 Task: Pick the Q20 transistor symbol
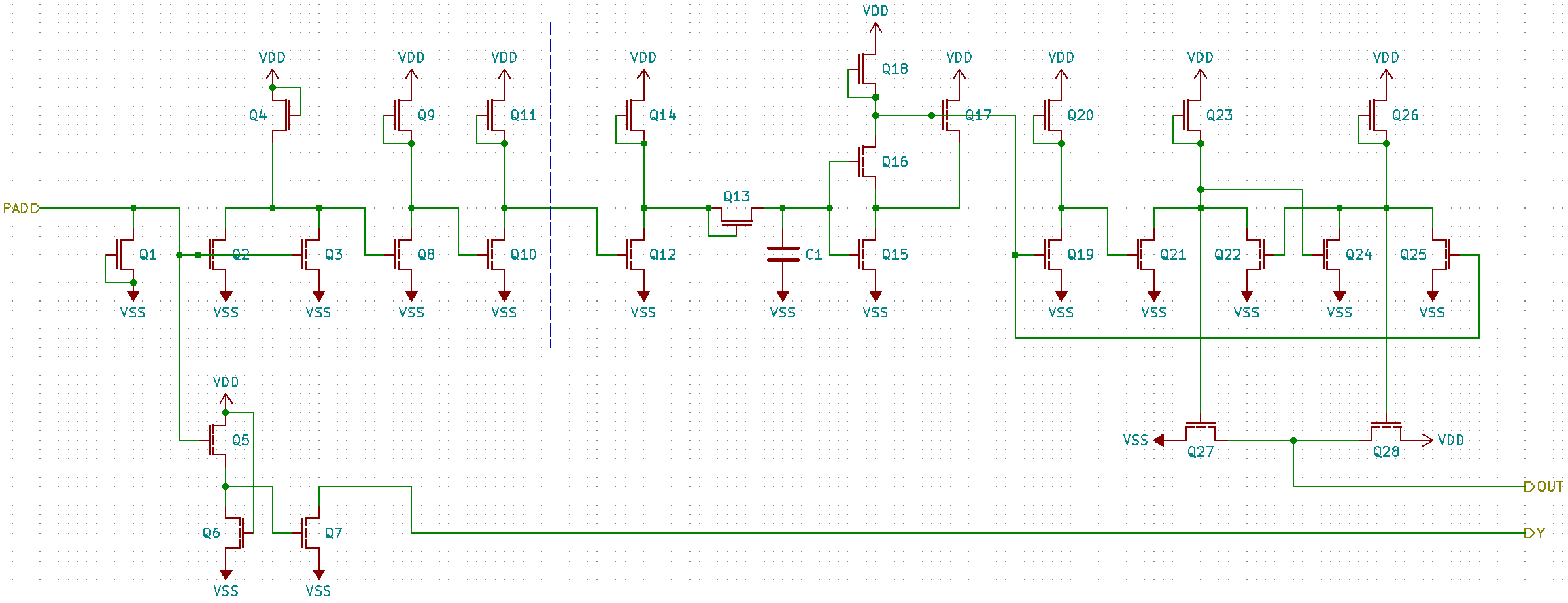(x=1051, y=116)
